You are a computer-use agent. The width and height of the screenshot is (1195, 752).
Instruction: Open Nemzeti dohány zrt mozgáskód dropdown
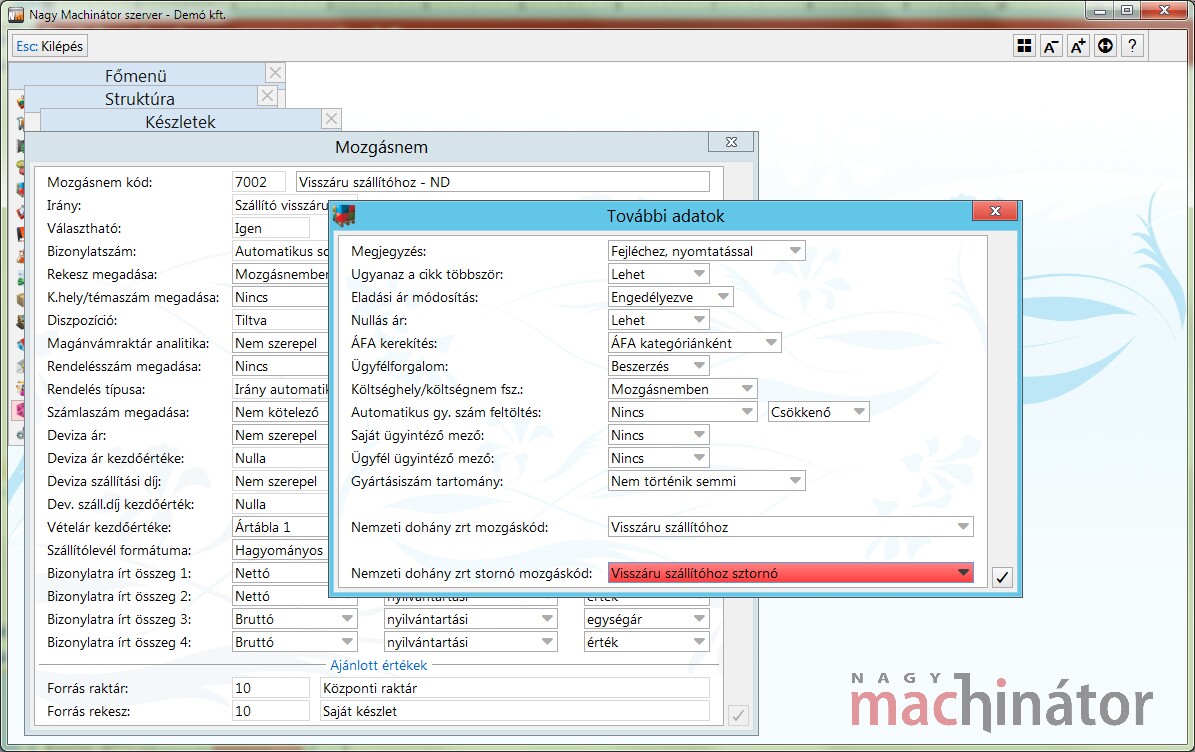[x=790, y=526]
